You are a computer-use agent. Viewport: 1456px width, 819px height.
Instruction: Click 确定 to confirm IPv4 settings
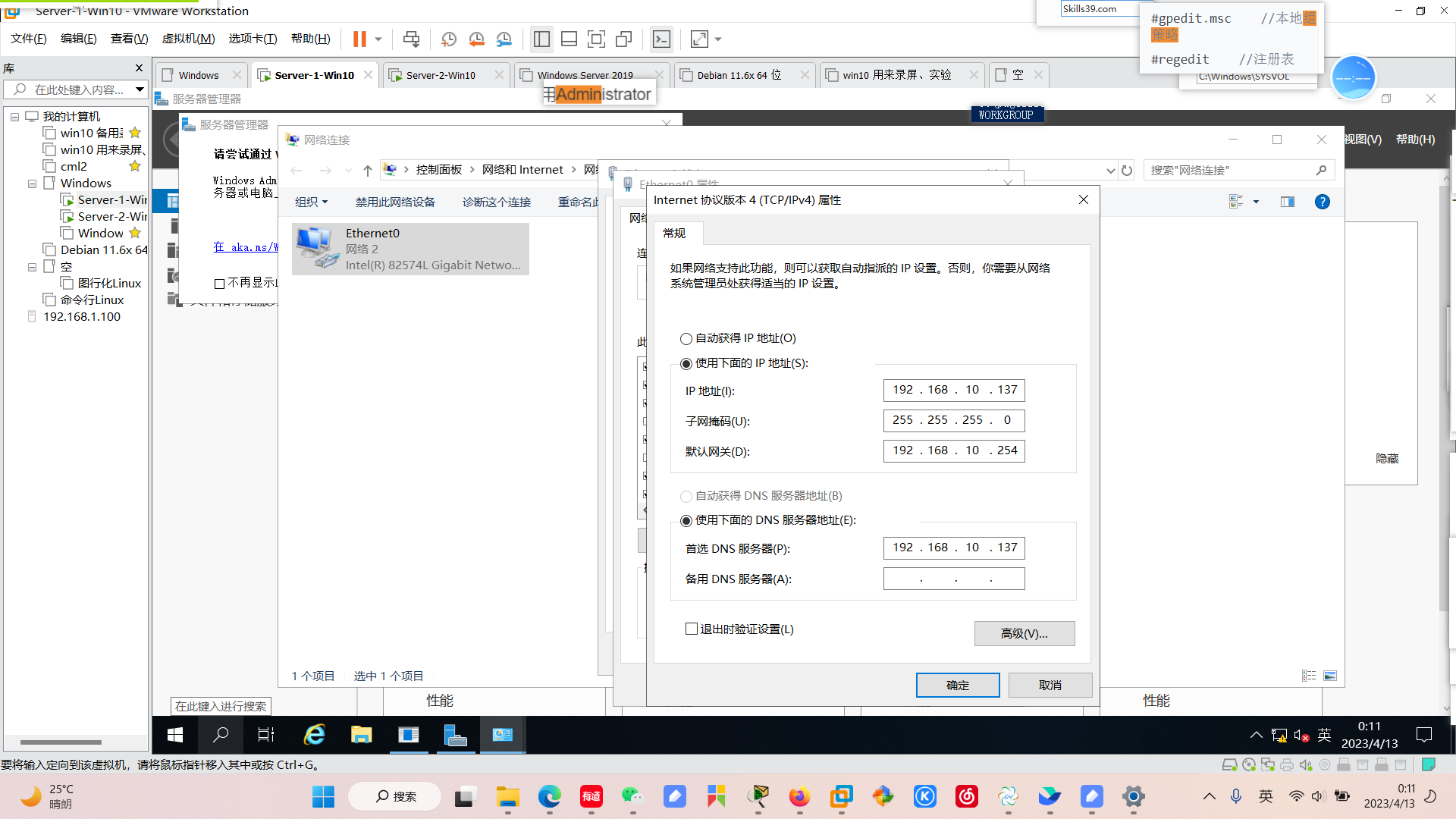[x=958, y=686]
